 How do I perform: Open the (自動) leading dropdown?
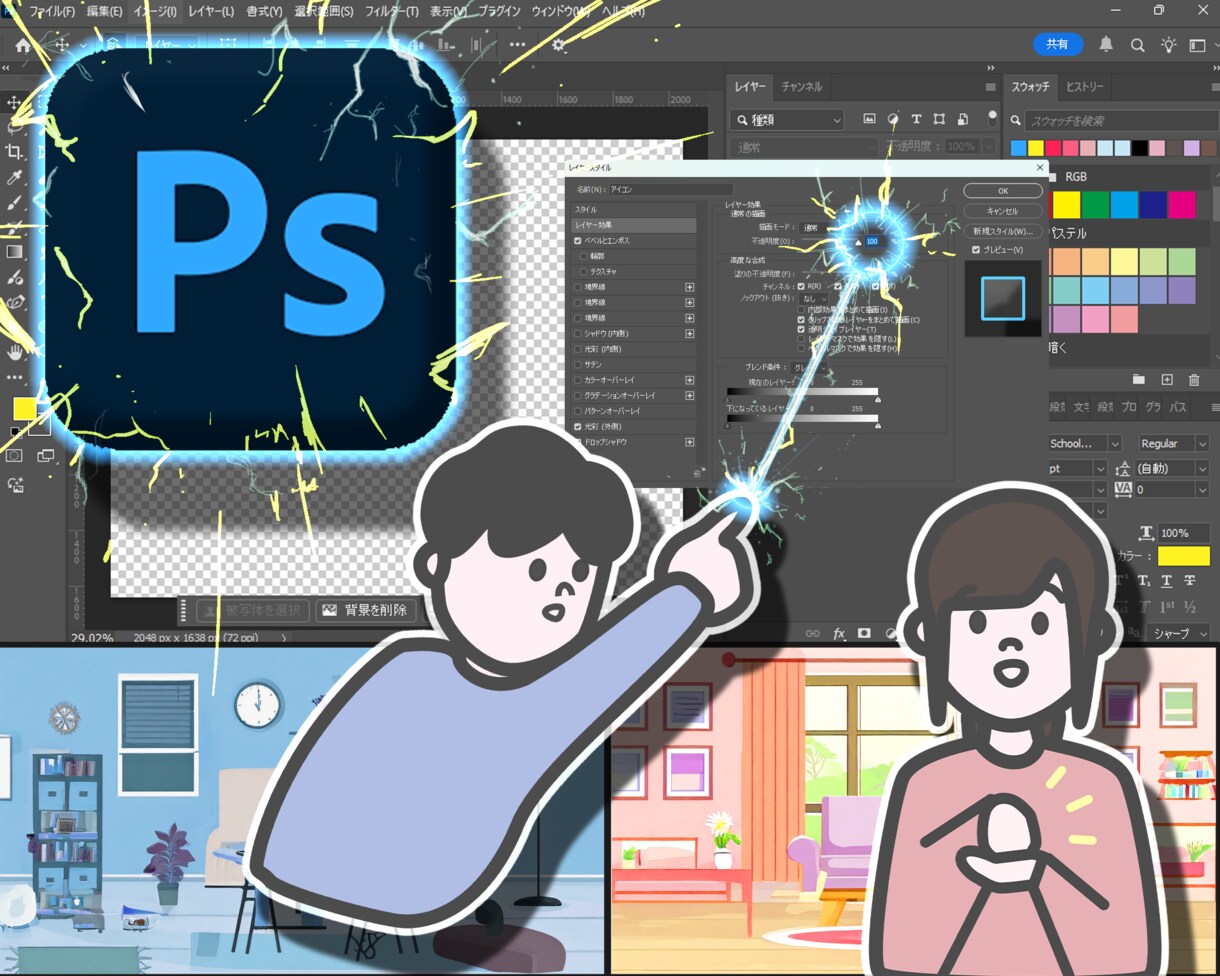click(1173, 468)
